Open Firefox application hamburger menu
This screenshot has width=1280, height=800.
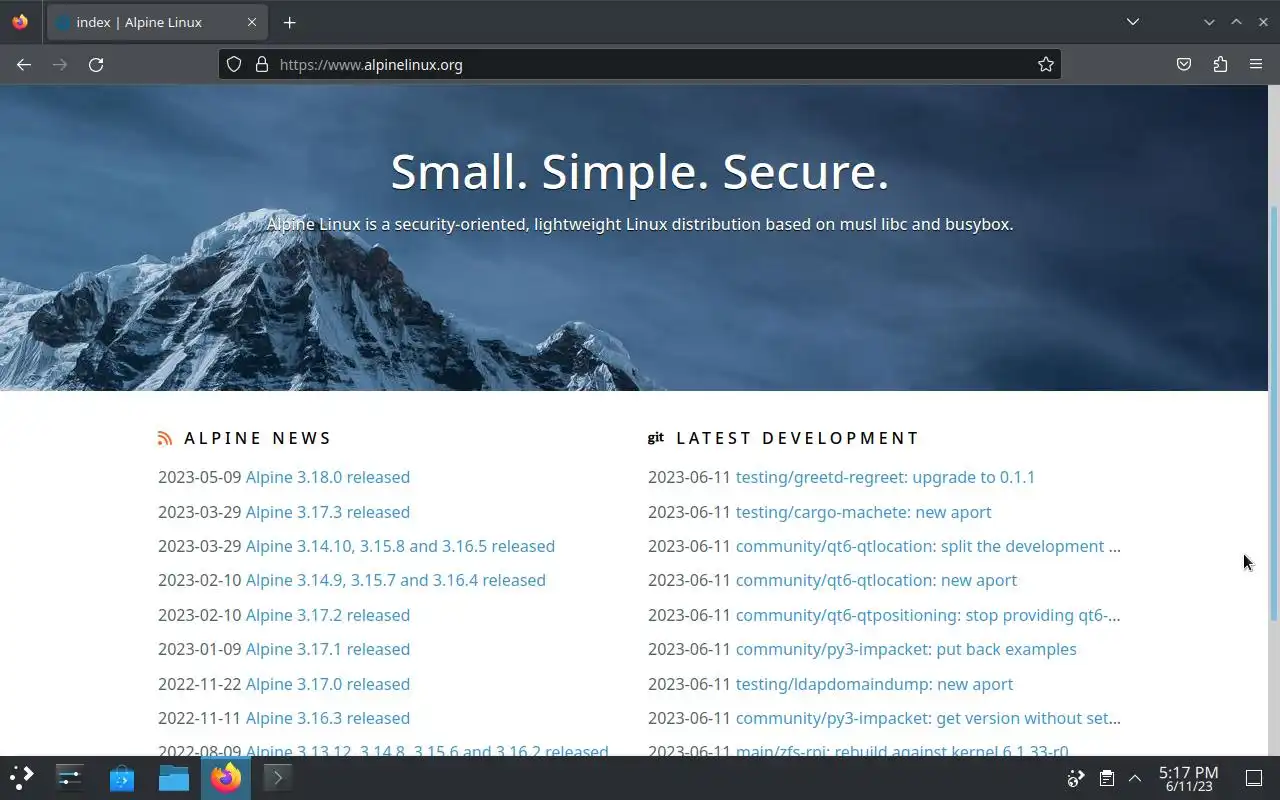click(x=1256, y=64)
